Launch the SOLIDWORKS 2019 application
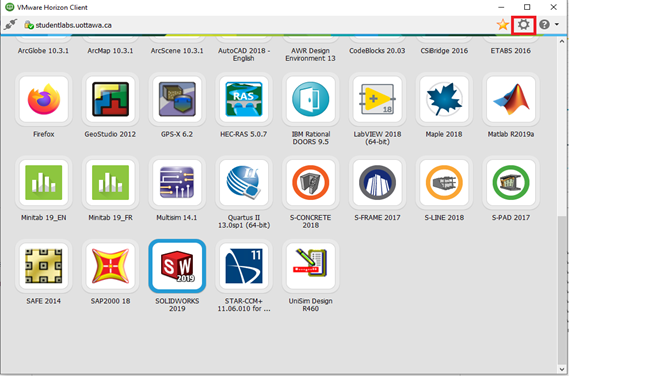Screen dimensions: 663x376 [177, 266]
